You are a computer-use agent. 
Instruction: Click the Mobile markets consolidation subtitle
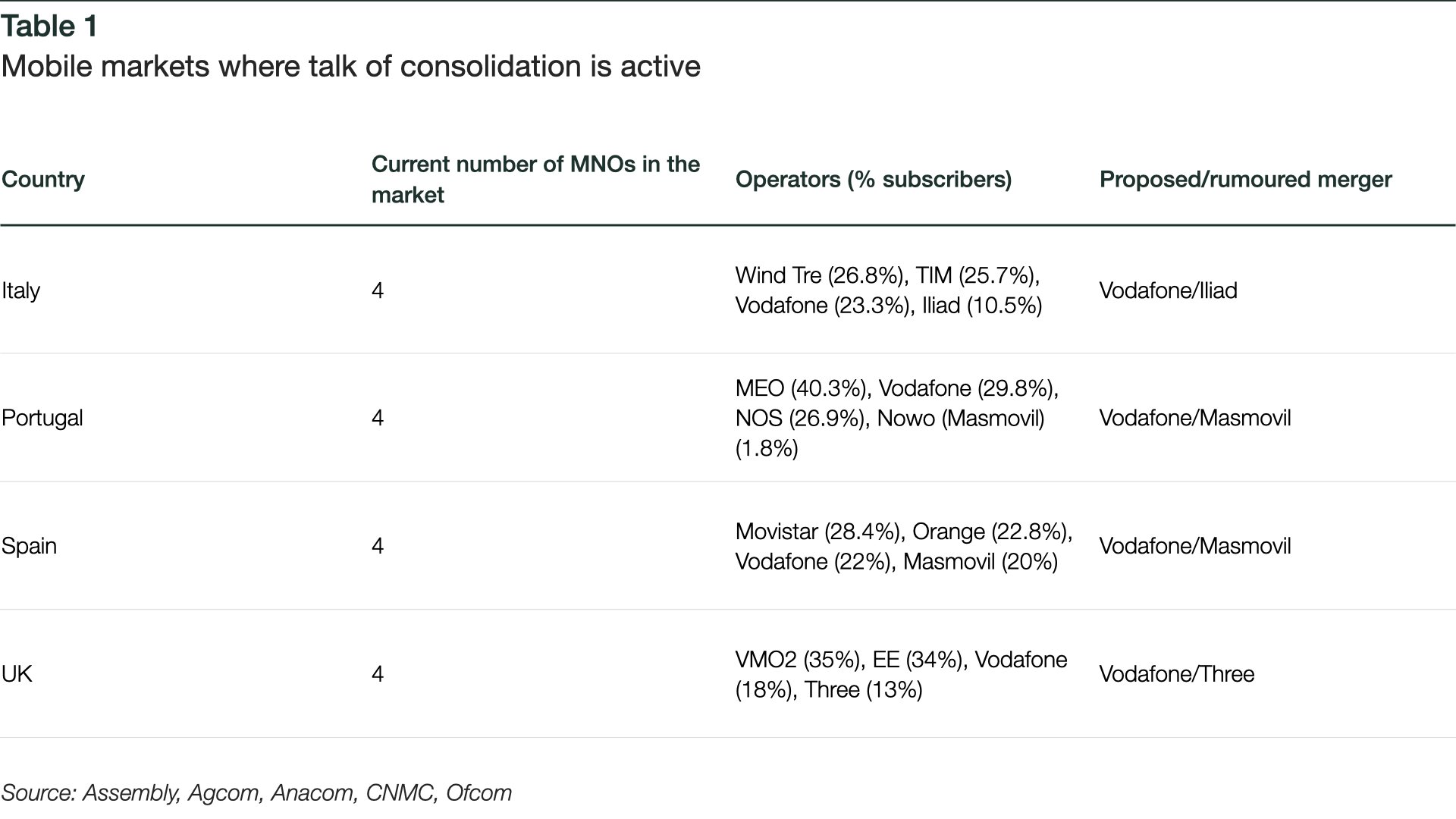pos(350,67)
